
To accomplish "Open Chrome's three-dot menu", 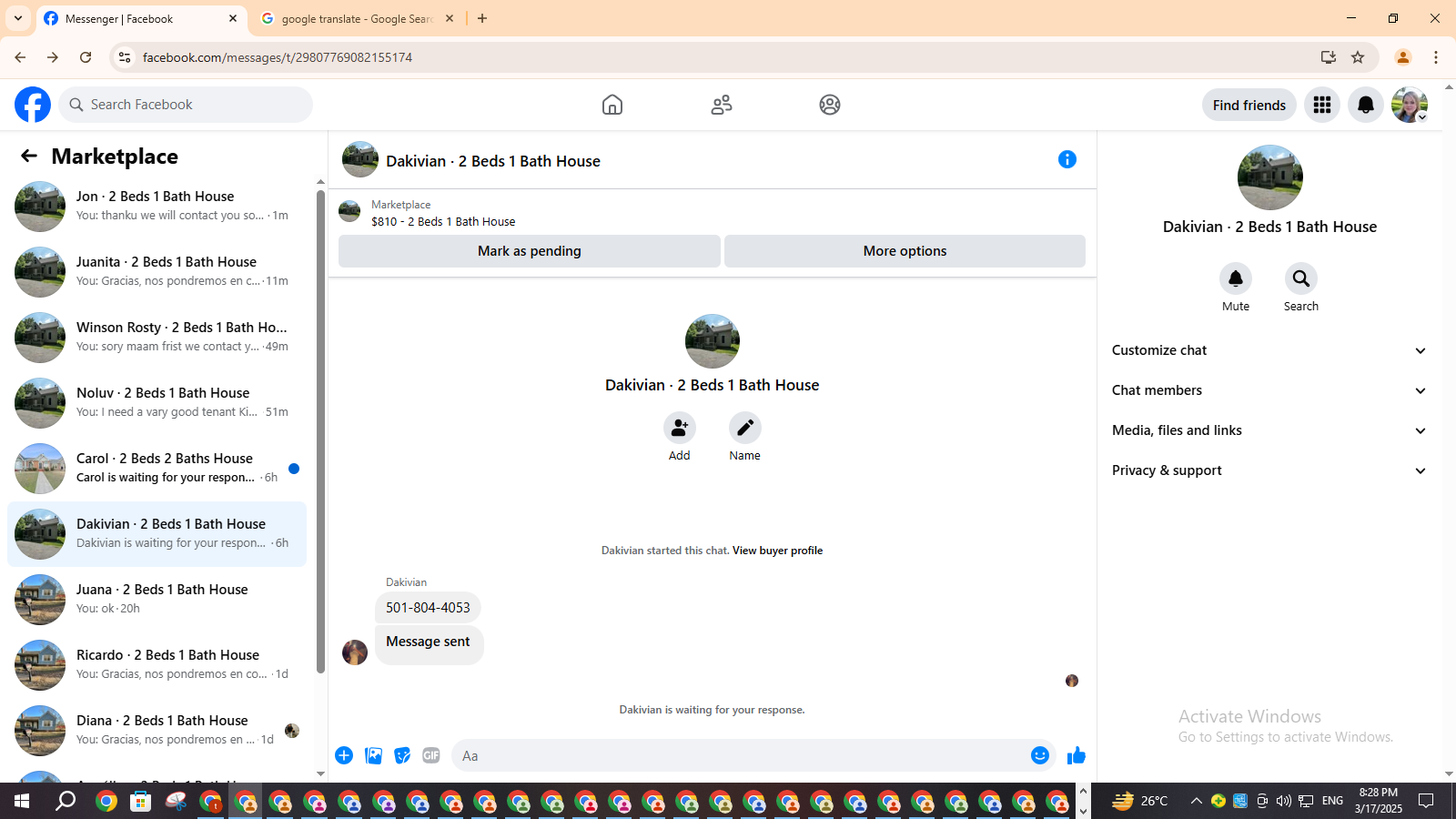I will pos(1436,57).
